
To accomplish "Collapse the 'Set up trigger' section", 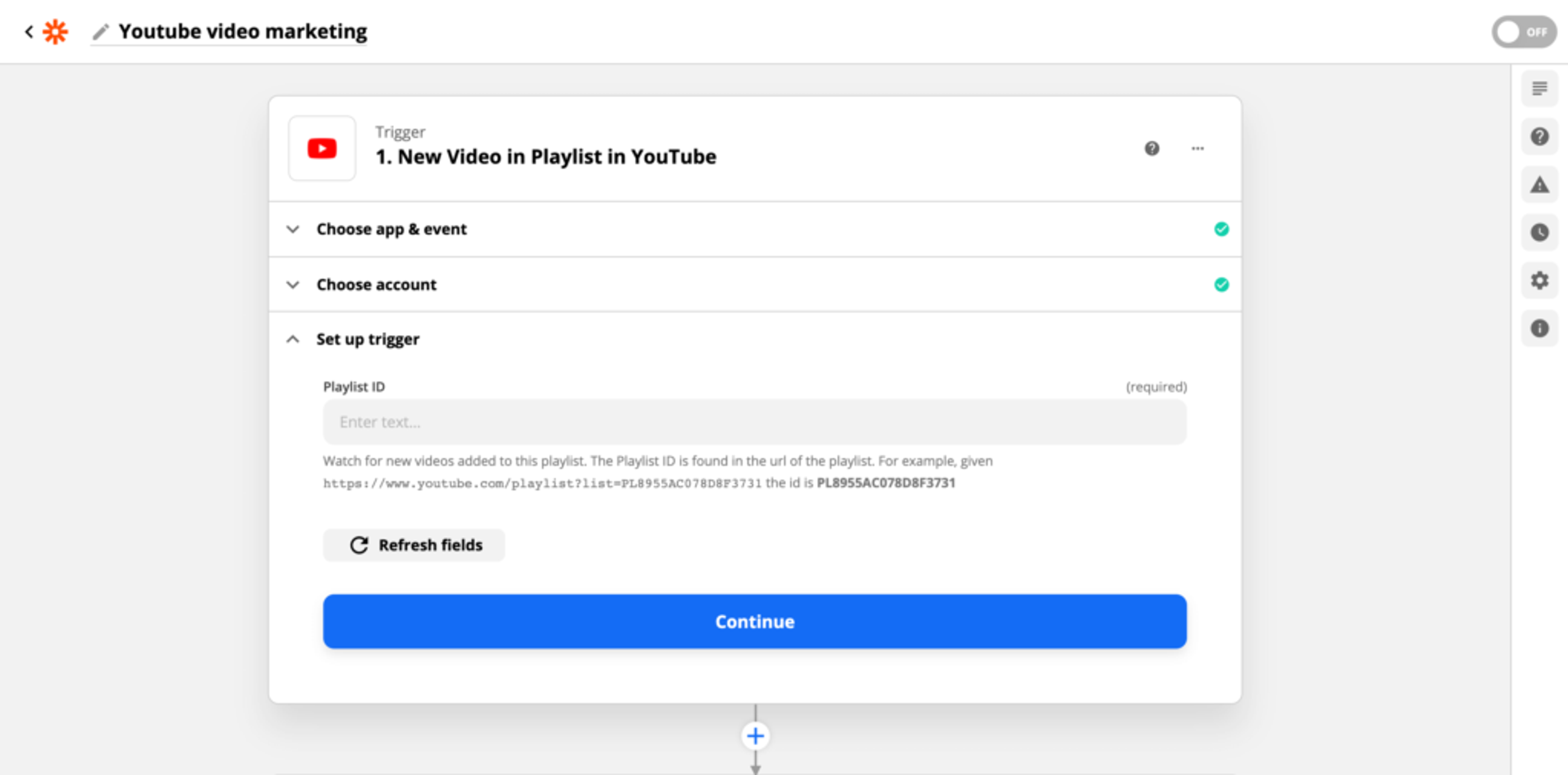I will point(755,339).
